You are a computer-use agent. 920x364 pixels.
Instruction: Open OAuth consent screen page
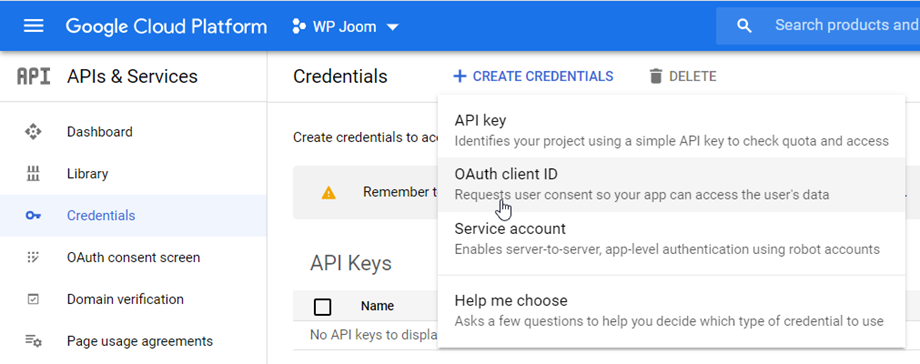[133, 257]
